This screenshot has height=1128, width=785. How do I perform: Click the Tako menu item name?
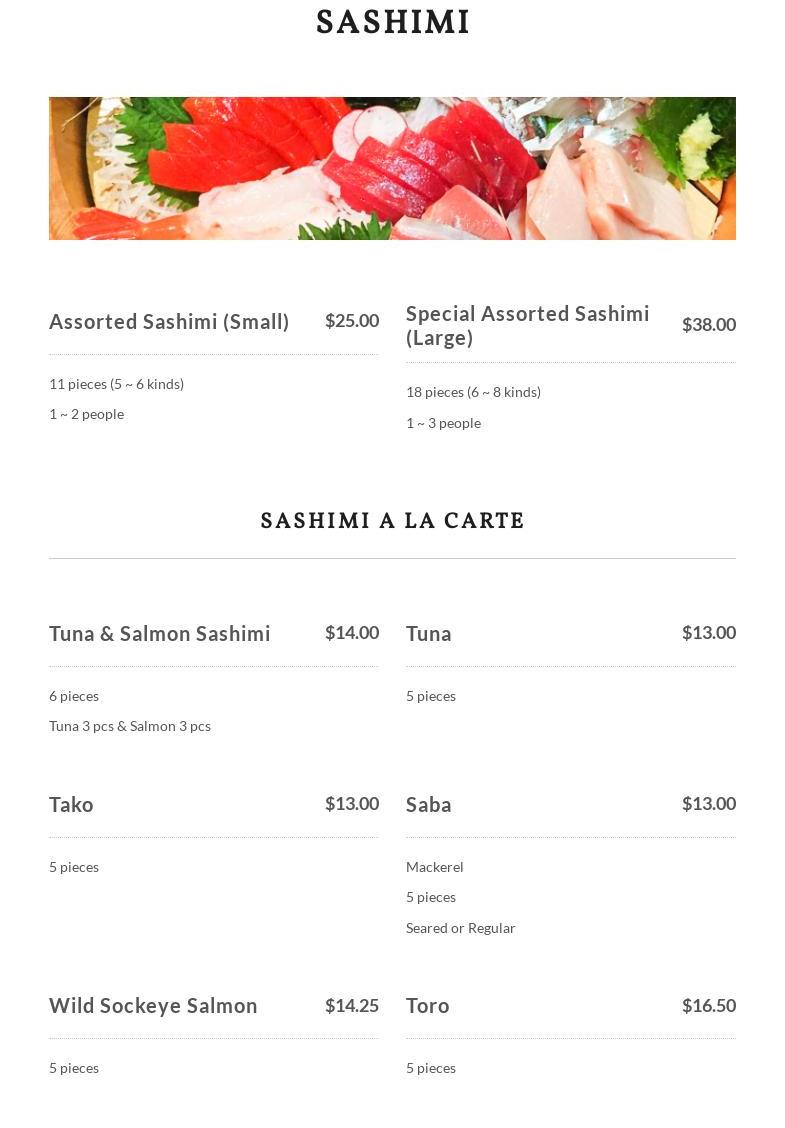(x=71, y=805)
